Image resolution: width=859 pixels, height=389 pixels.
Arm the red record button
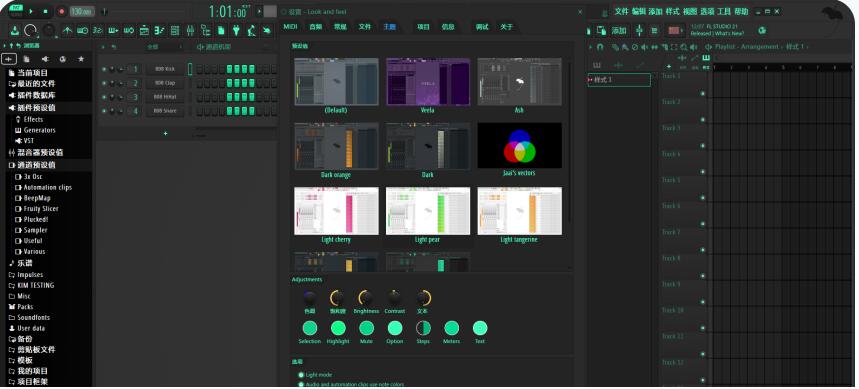click(x=61, y=11)
